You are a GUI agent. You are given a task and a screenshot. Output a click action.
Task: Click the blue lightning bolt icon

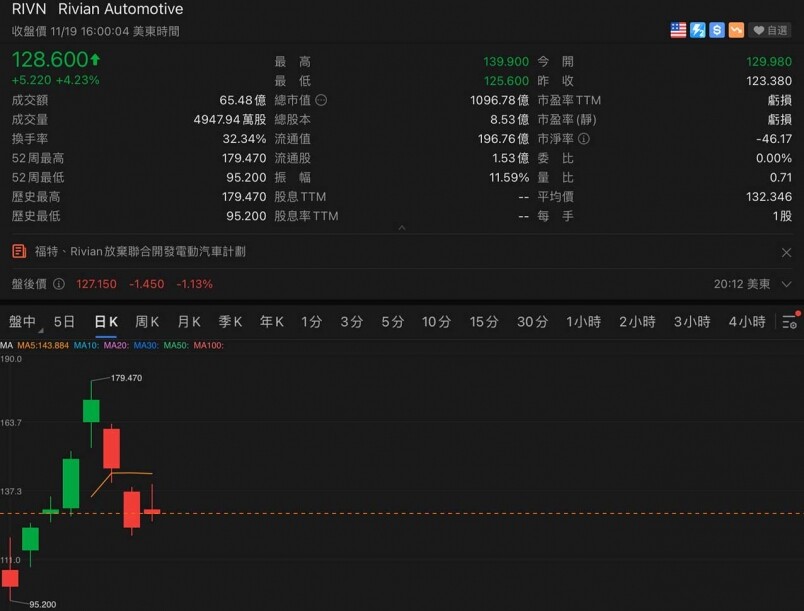(x=697, y=30)
